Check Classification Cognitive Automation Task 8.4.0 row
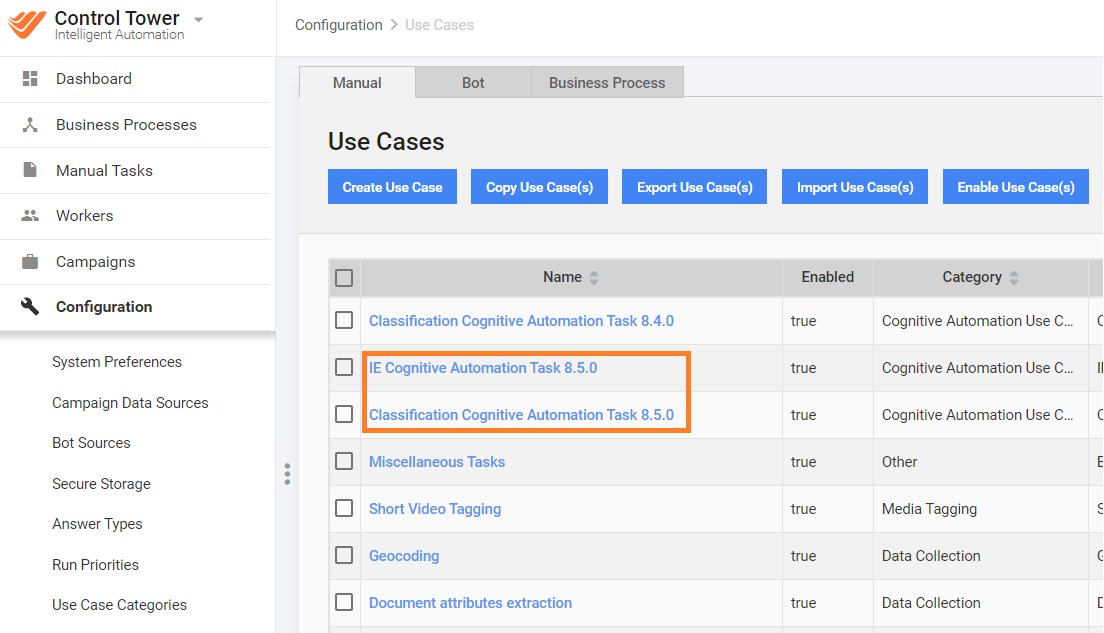The height and width of the screenshot is (633, 1104). (344, 320)
